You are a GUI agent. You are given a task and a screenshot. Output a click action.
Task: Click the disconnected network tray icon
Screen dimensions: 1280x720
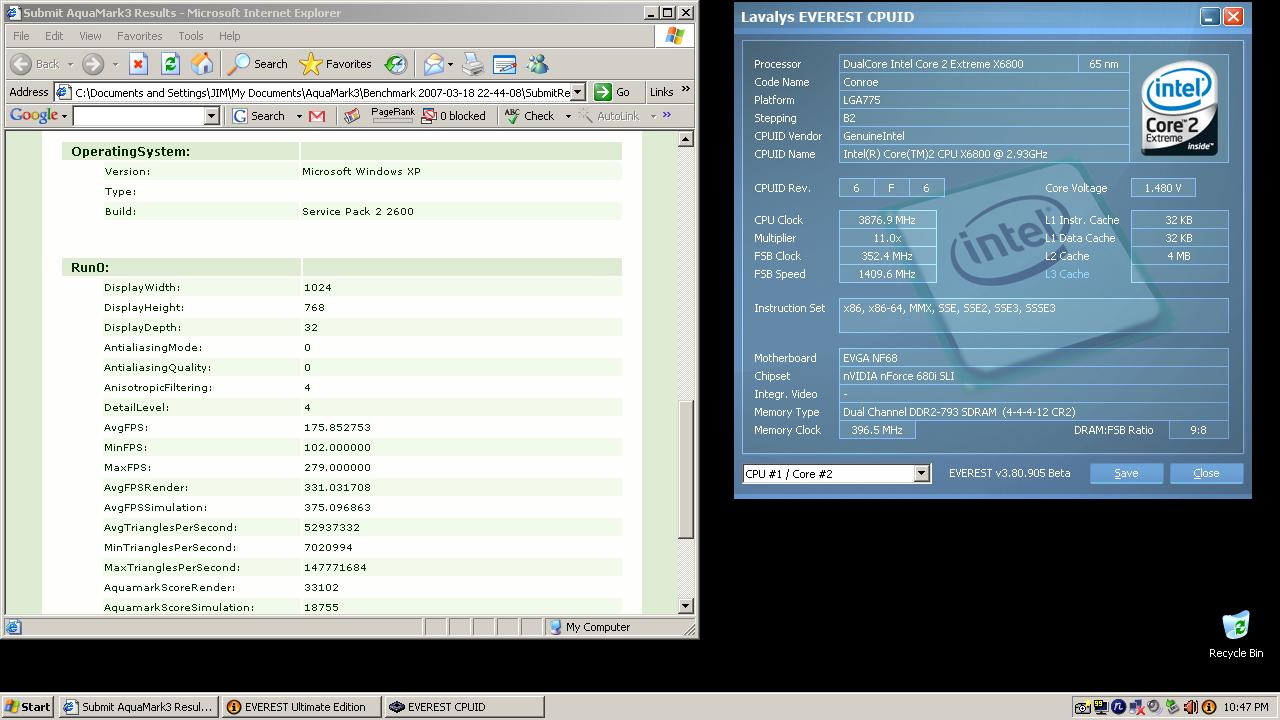pos(1136,707)
